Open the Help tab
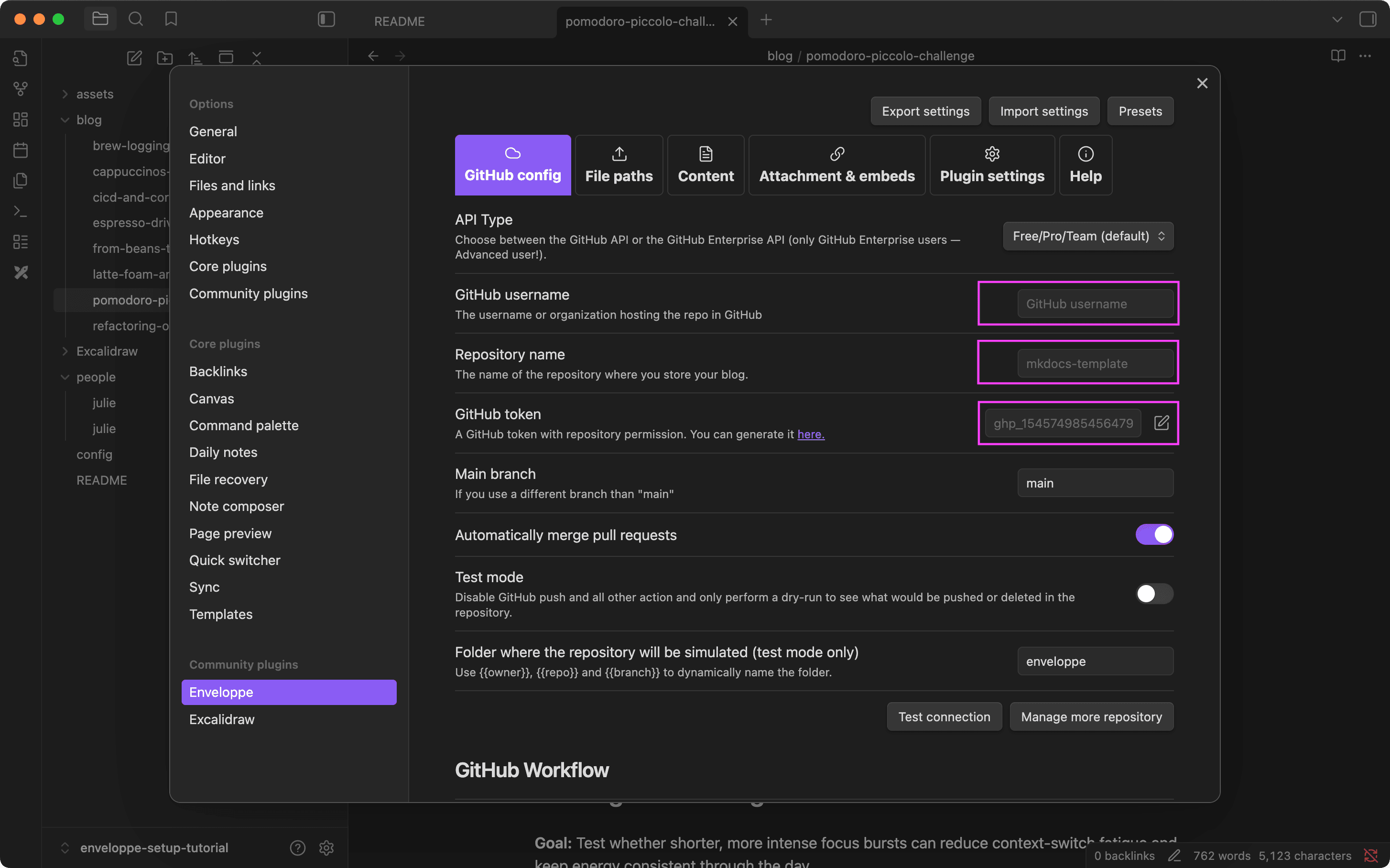This screenshot has height=868, width=1390. click(1085, 165)
